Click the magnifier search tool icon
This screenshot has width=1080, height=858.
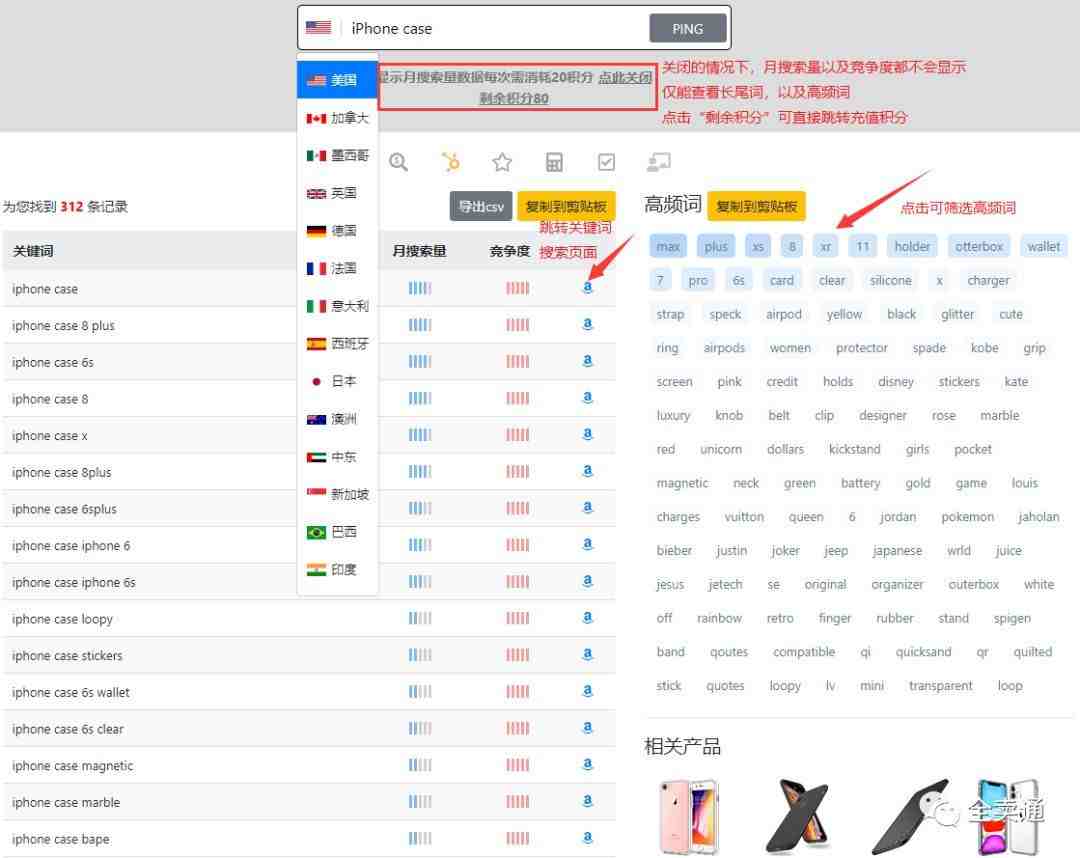point(398,163)
